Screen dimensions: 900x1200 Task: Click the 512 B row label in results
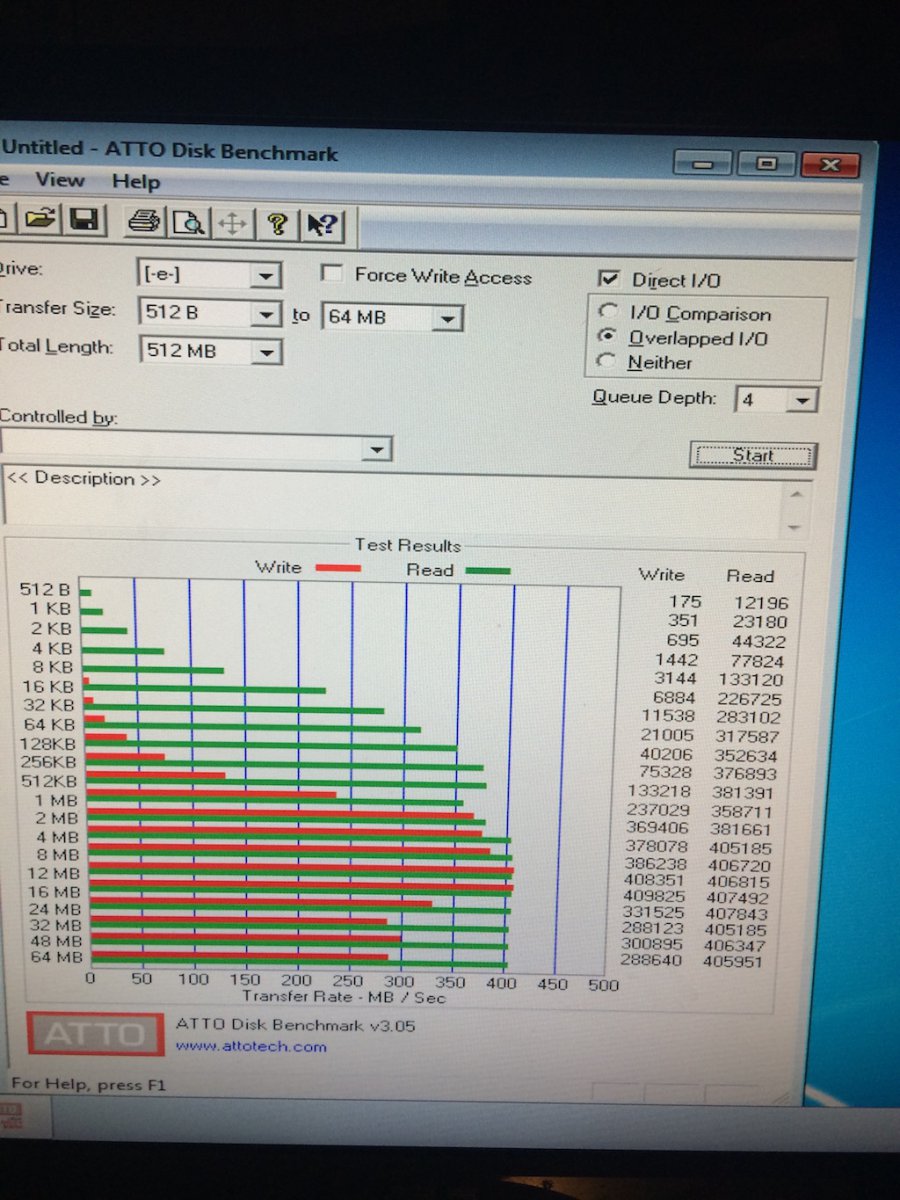[45, 589]
